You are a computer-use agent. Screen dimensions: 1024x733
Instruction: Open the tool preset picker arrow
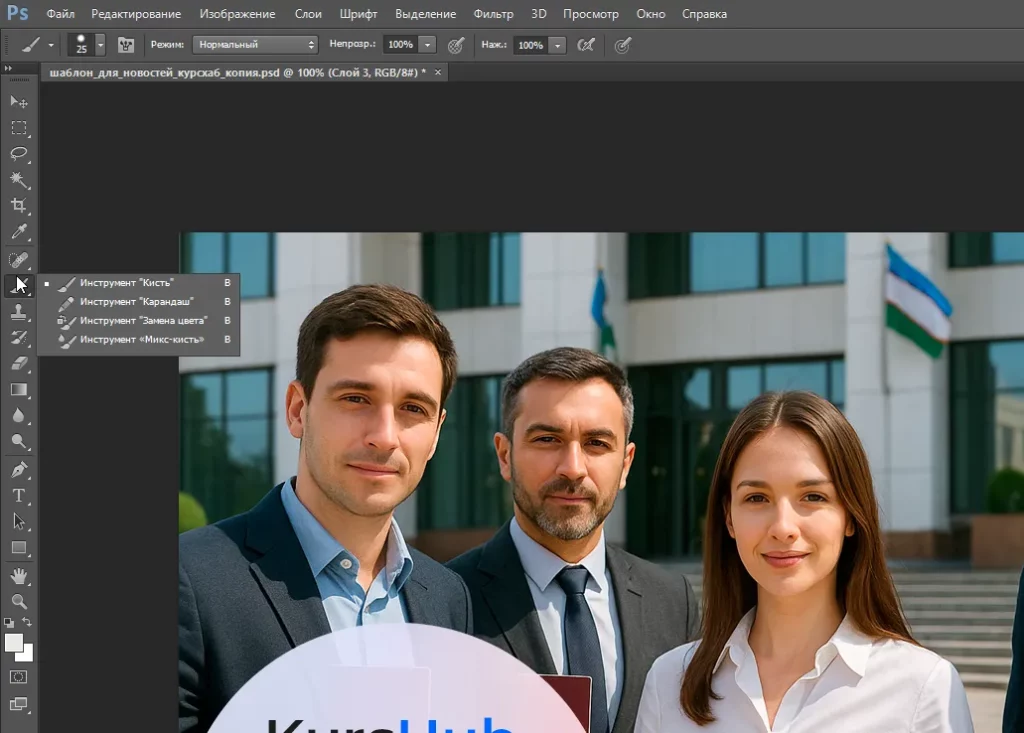pyautogui.click(x=51, y=45)
